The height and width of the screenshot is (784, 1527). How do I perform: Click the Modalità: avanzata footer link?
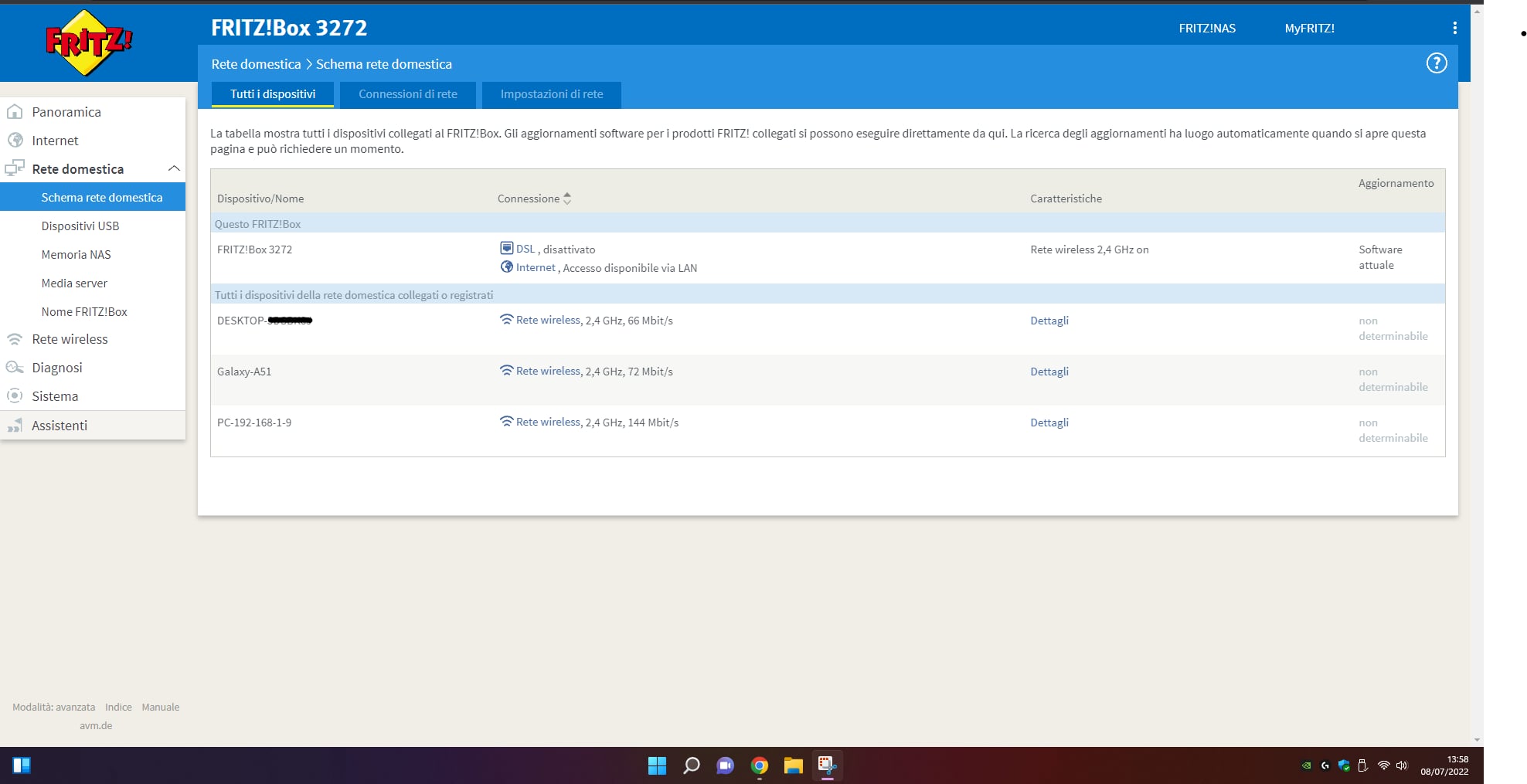click(53, 707)
